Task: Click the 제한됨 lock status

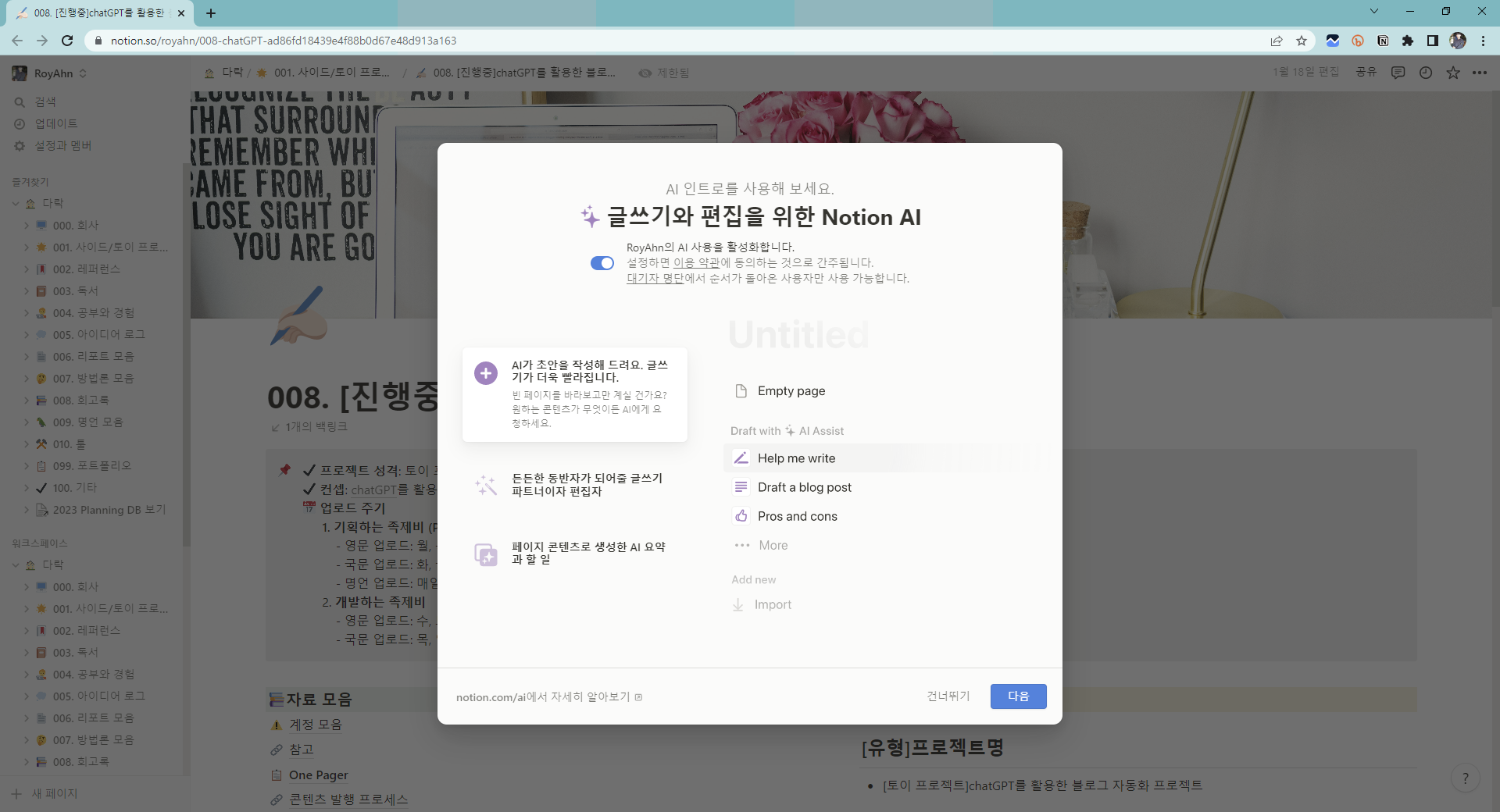Action: [664, 73]
